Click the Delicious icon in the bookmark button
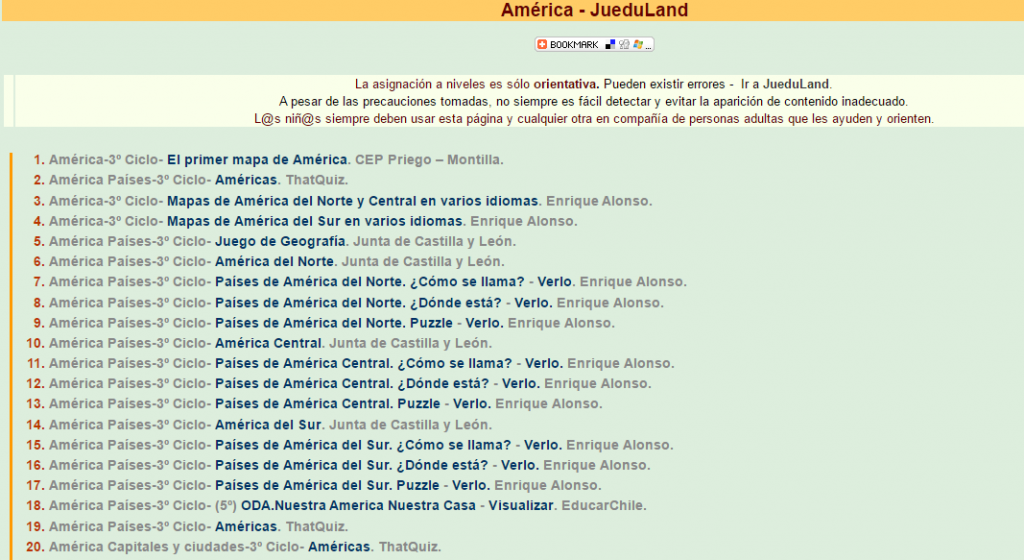The width and height of the screenshot is (1024, 560). (611, 45)
